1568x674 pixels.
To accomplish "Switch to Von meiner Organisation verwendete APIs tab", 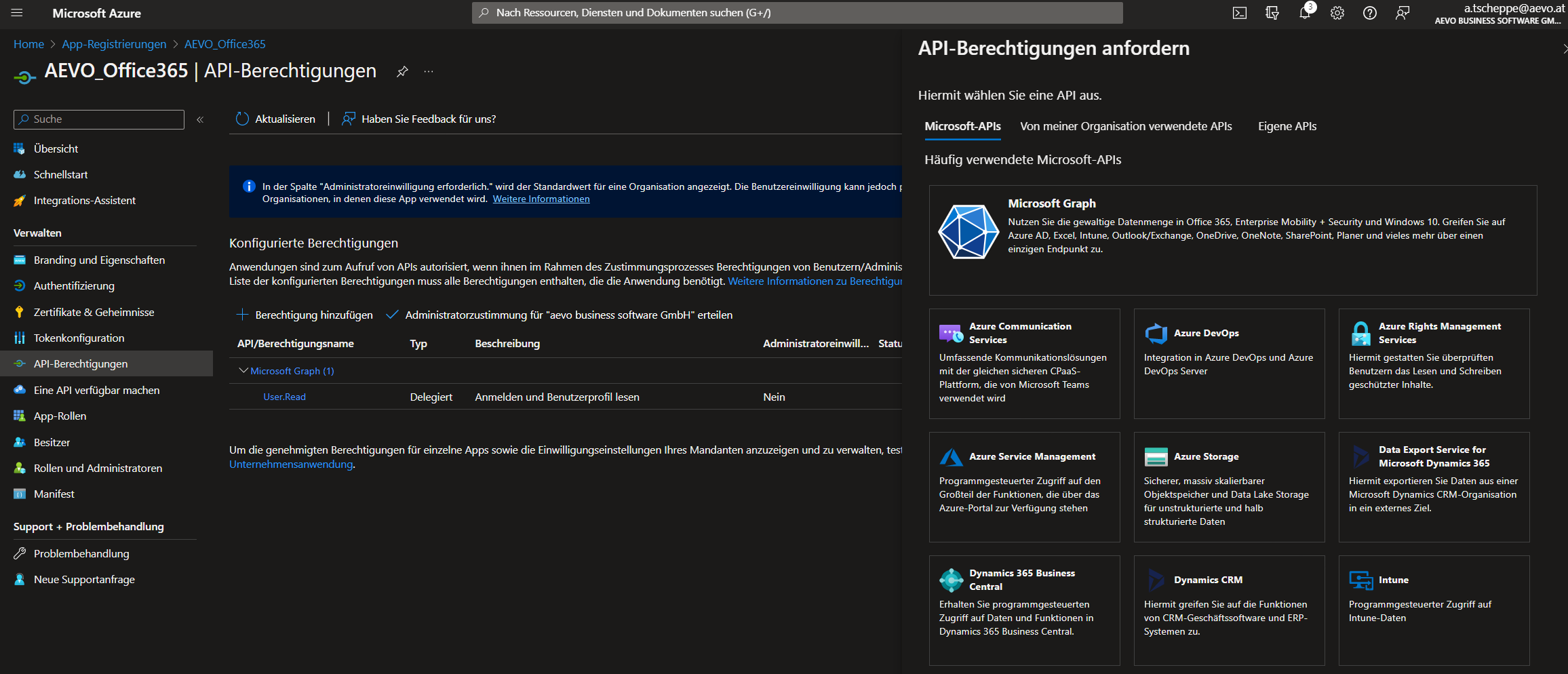I will 1126,126.
